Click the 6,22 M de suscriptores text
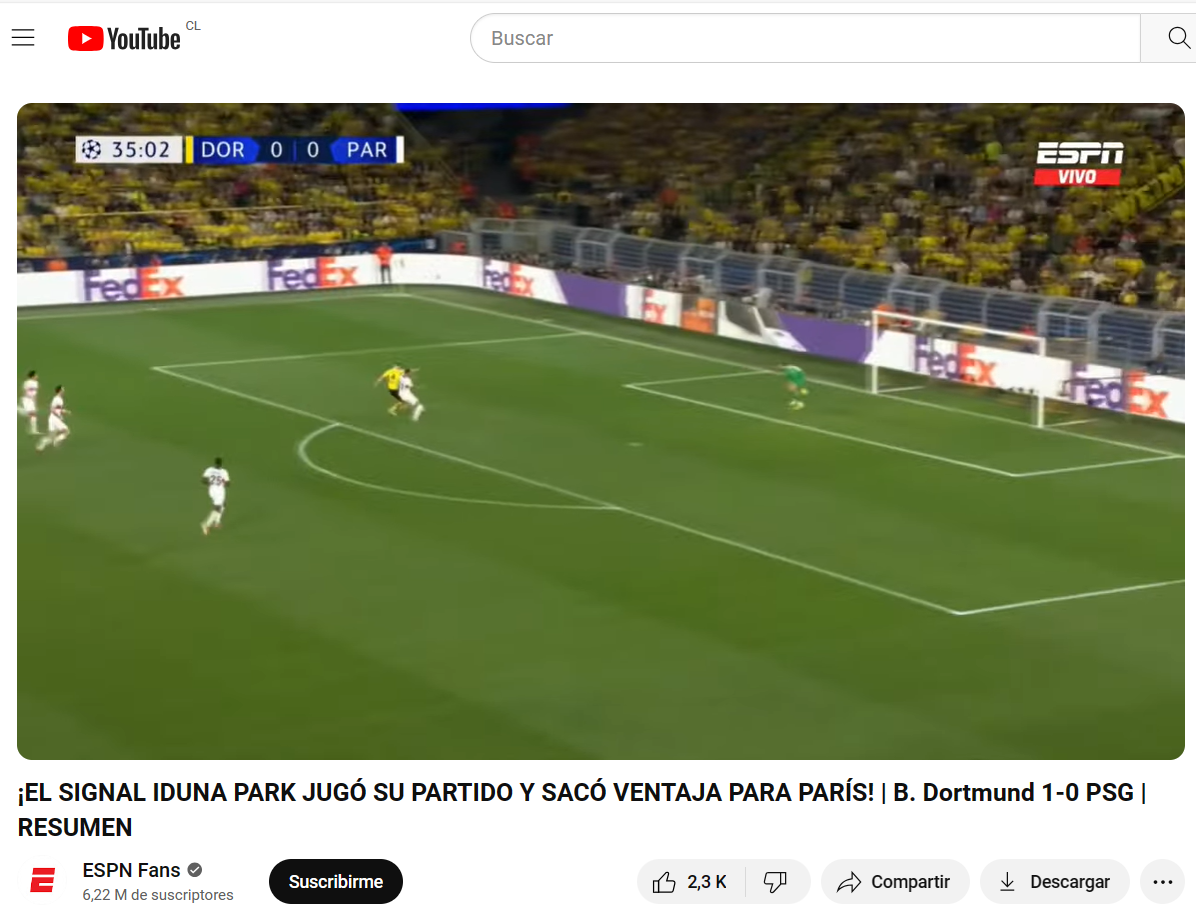The image size is (1196, 910). pos(158,895)
